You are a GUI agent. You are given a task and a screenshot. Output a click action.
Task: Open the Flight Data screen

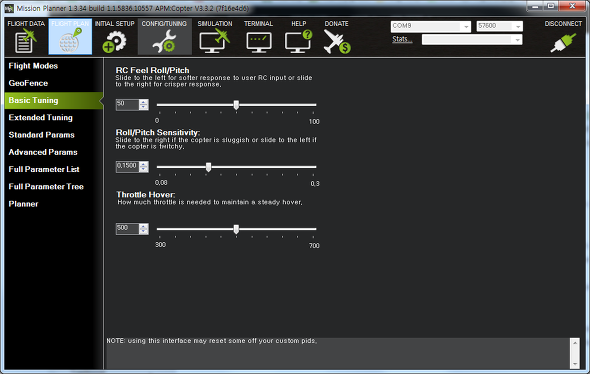pos(26,37)
